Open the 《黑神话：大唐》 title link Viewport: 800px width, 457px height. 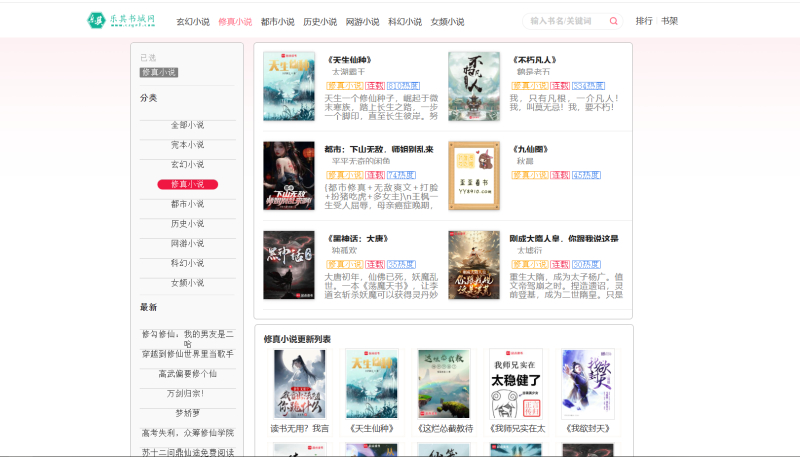(359, 238)
